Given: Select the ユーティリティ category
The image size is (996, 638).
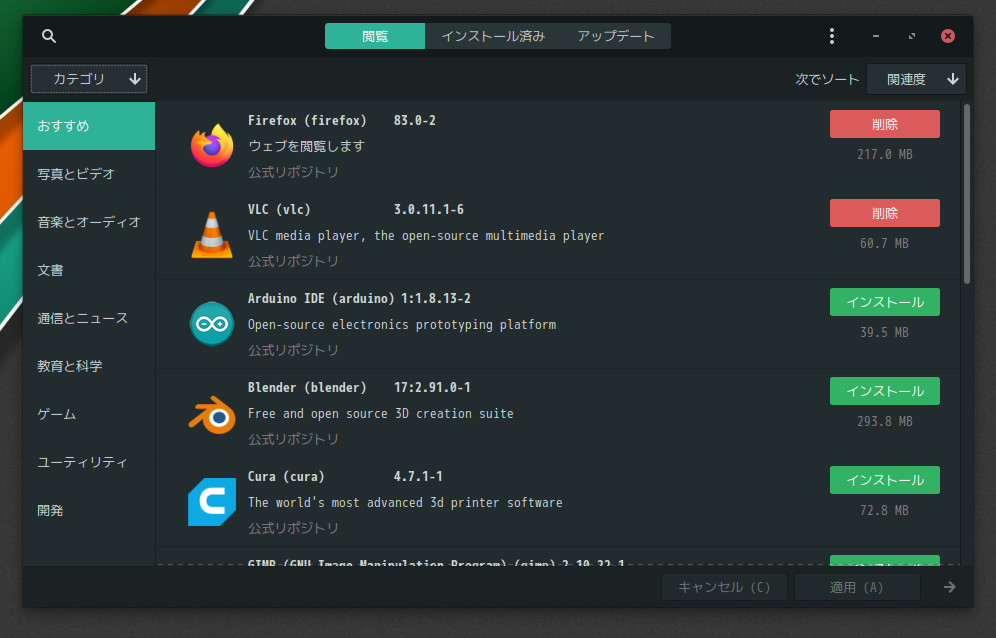Looking at the screenshot, I should pyautogui.click(x=89, y=462).
